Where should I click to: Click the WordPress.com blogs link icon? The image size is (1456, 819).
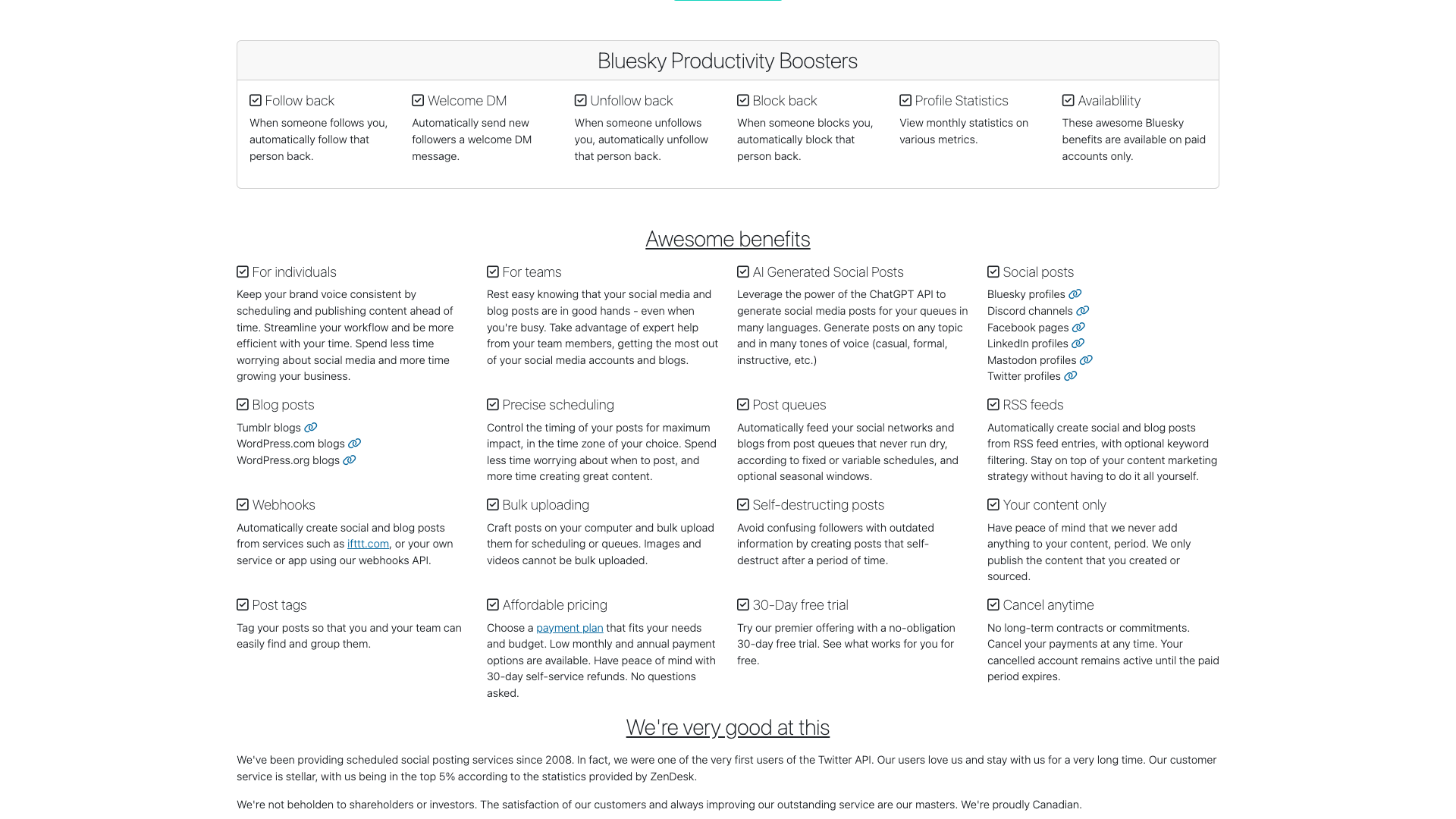(355, 444)
